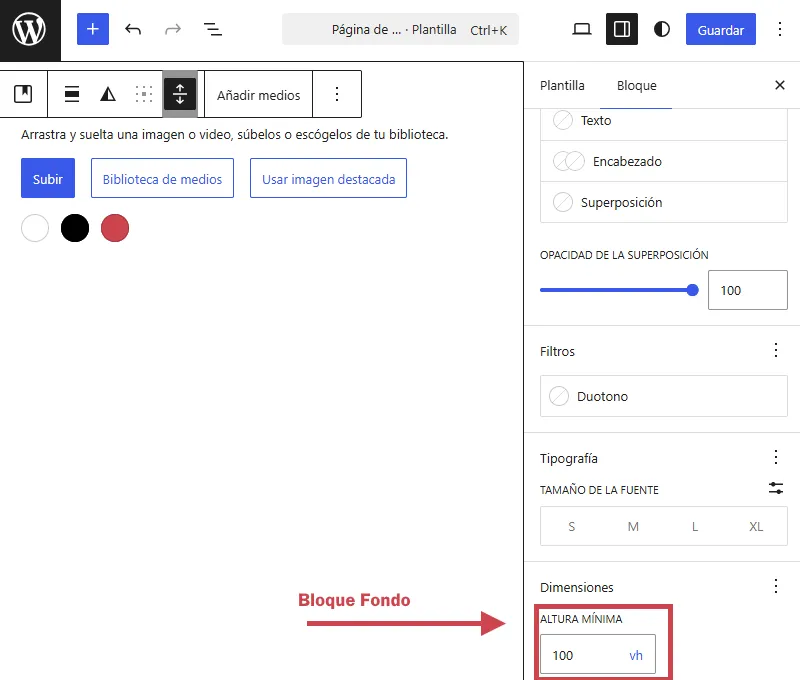Toggle the settings sidebar panel
Screen dimensions: 800x680
[621, 29]
